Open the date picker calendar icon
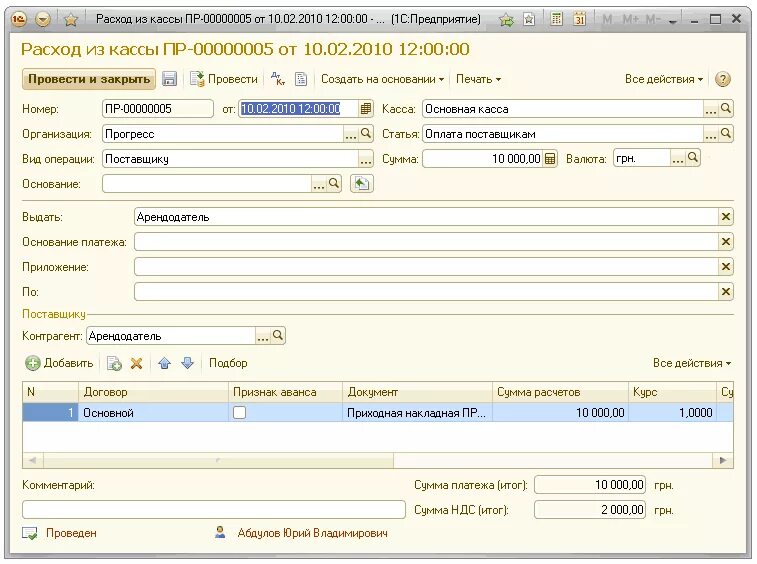Image resolution: width=757 pixels, height=564 pixels. coord(366,109)
